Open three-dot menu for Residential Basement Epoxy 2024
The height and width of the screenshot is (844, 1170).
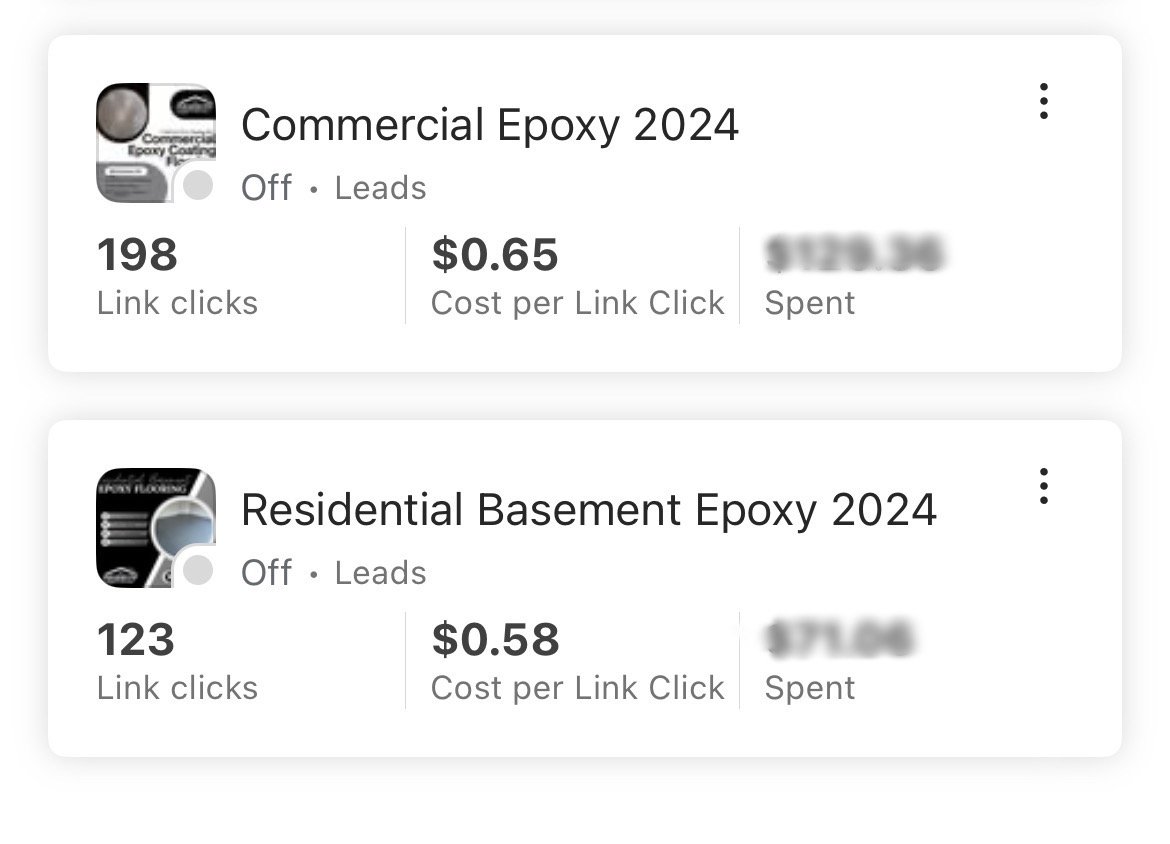pos(1043,486)
